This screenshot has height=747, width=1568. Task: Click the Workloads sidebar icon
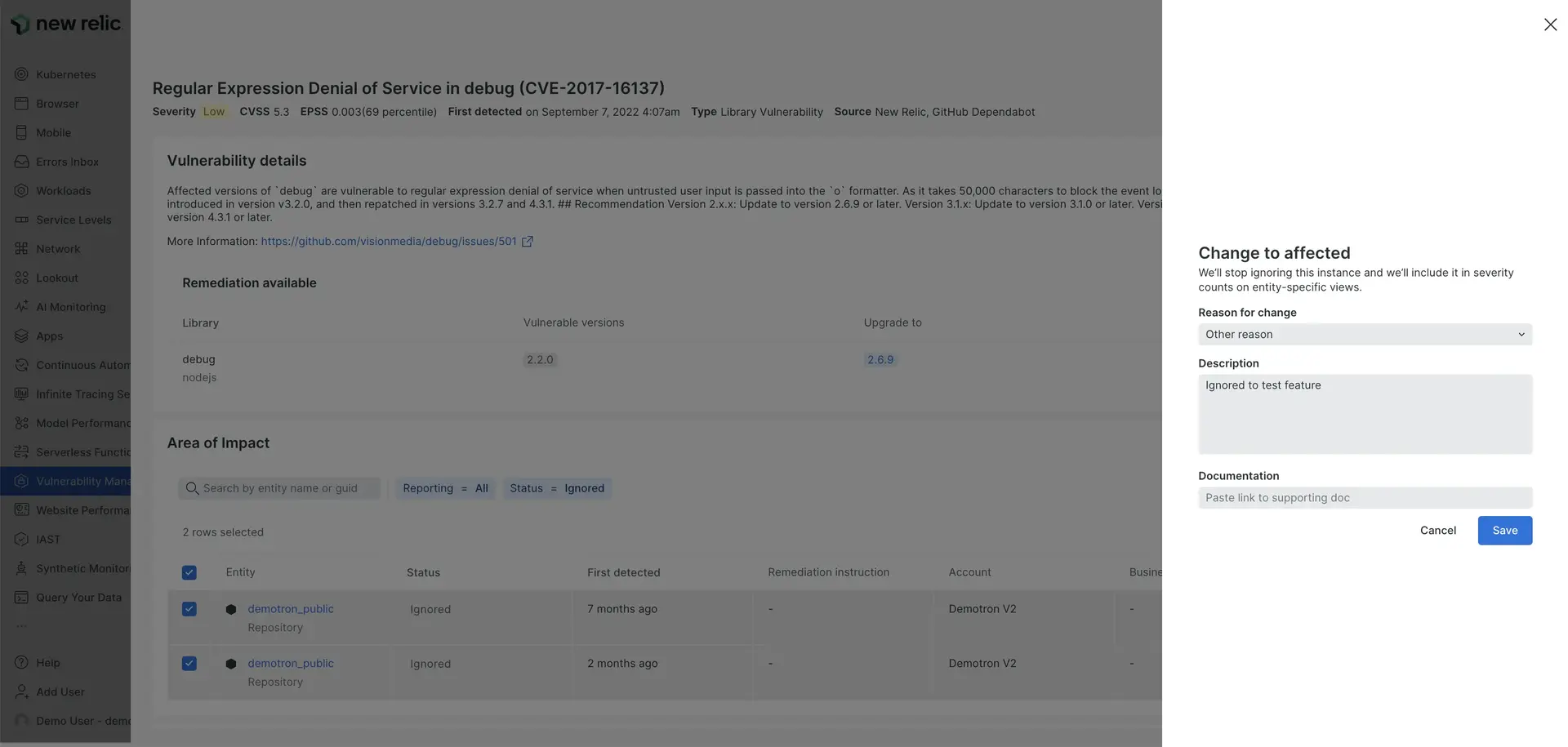(21, 190)
